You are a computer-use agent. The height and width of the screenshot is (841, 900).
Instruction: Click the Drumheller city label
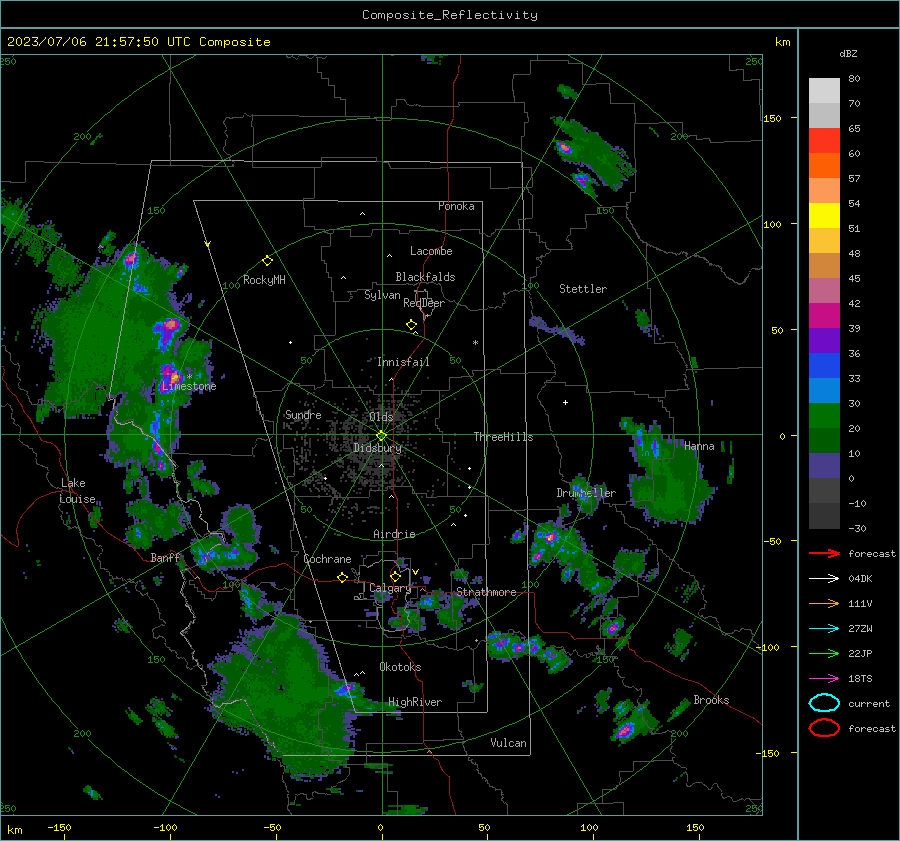click(x=586, y=493)
